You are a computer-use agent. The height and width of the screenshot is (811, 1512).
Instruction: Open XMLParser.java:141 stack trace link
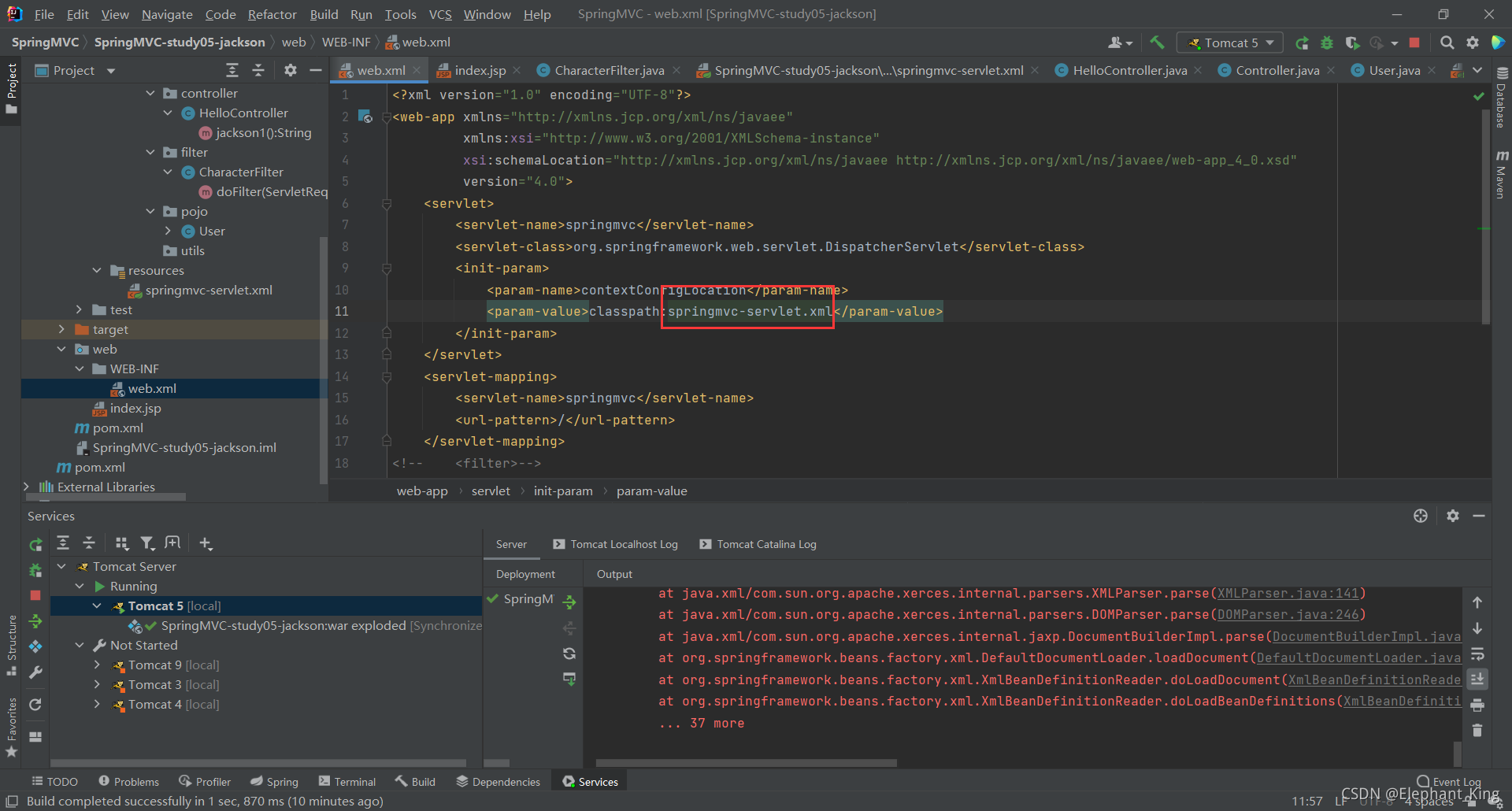pos(1288,593)
